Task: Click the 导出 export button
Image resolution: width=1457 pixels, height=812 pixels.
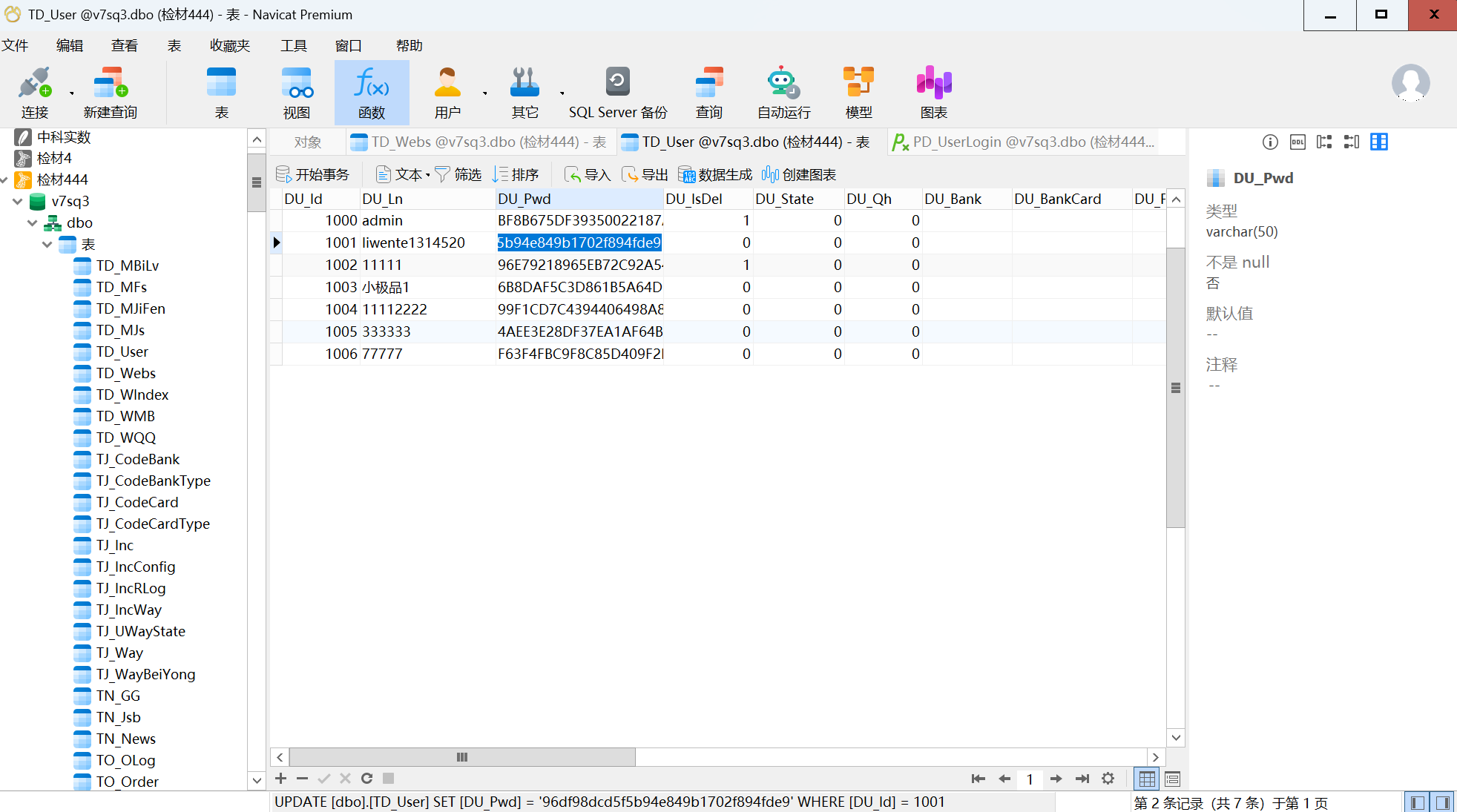Action: (x=645, y=174)
